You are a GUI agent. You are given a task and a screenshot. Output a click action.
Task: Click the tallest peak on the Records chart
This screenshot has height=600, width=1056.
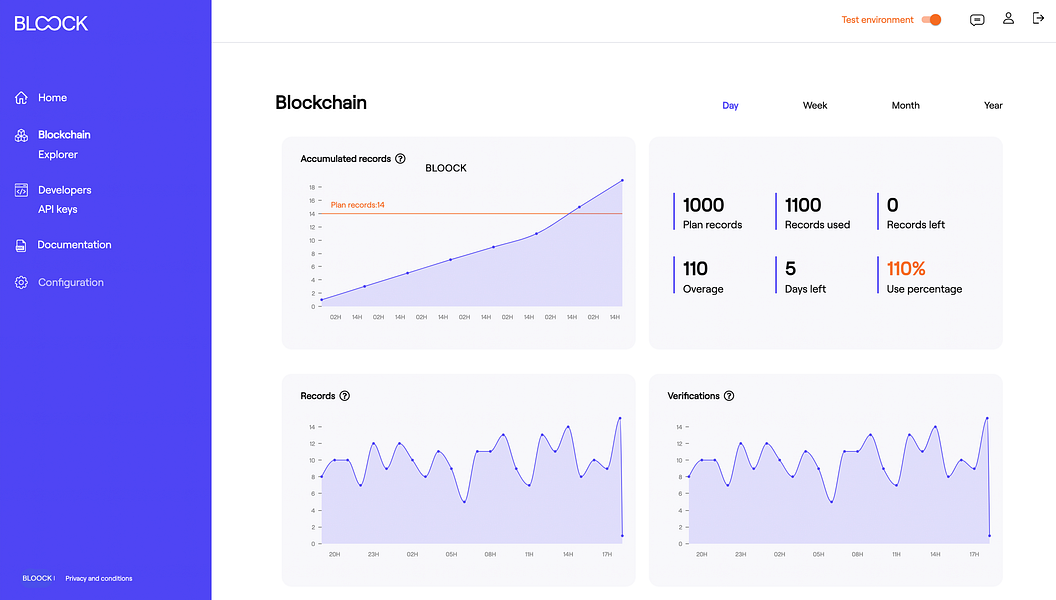[x=621, y=418]
